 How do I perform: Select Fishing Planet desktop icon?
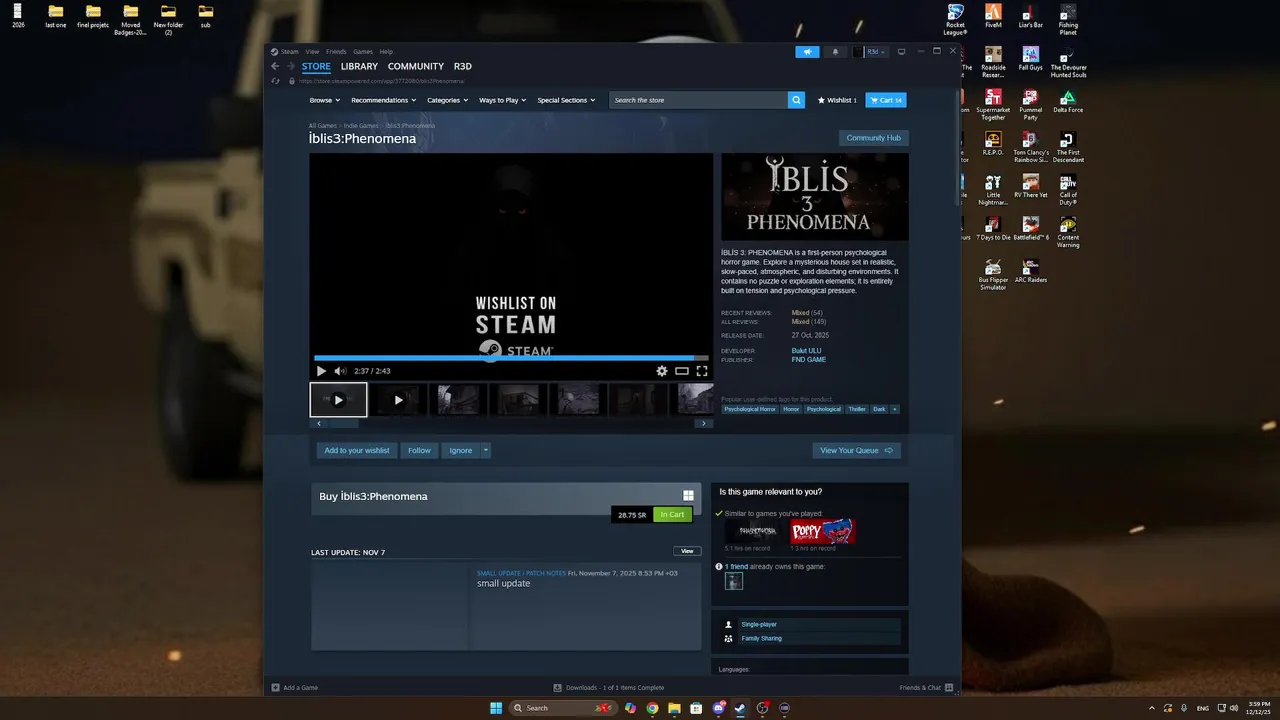click(1068, 19)
